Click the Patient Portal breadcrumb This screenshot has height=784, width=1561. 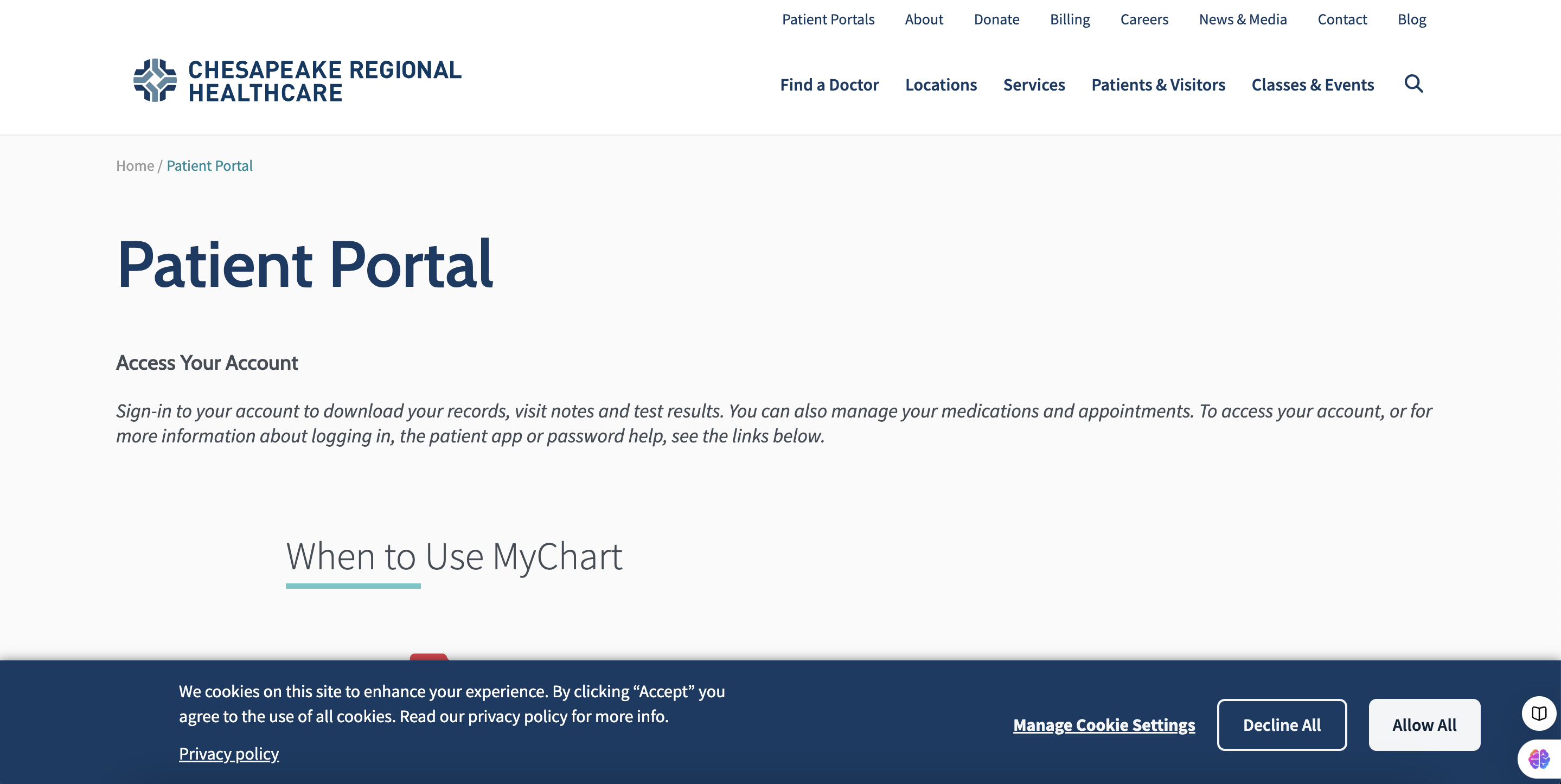click(209, 165)
